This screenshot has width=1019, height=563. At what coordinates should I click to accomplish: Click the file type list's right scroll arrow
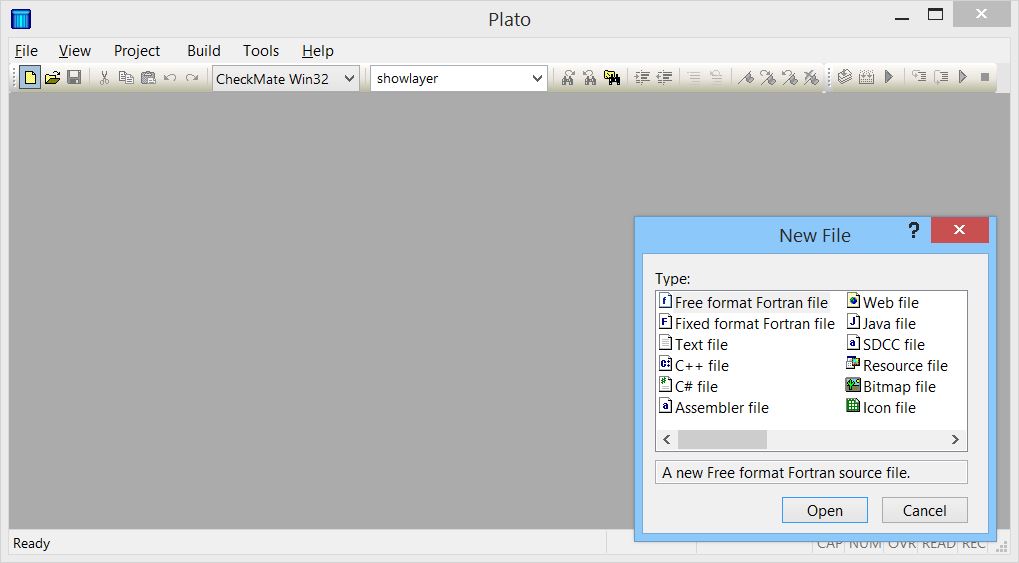point(956,440)
